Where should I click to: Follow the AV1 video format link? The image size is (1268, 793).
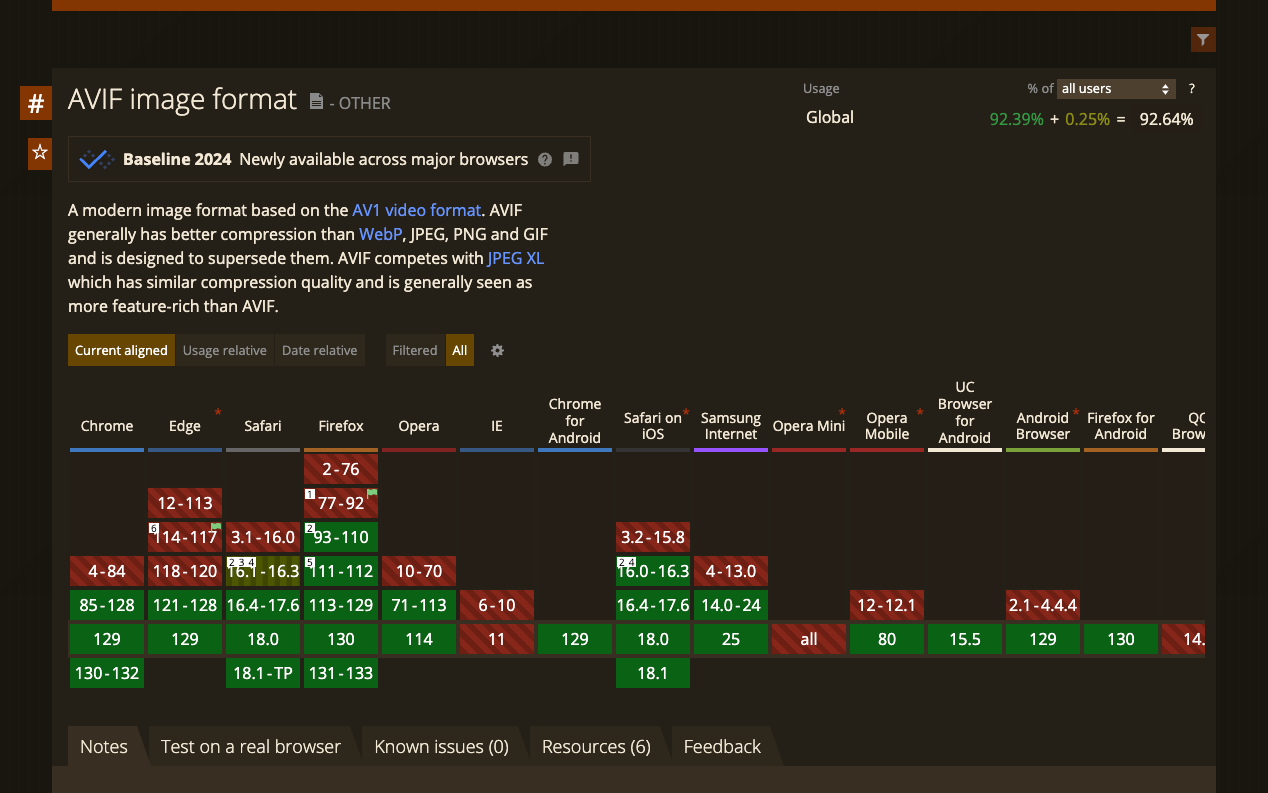point(417,210)
